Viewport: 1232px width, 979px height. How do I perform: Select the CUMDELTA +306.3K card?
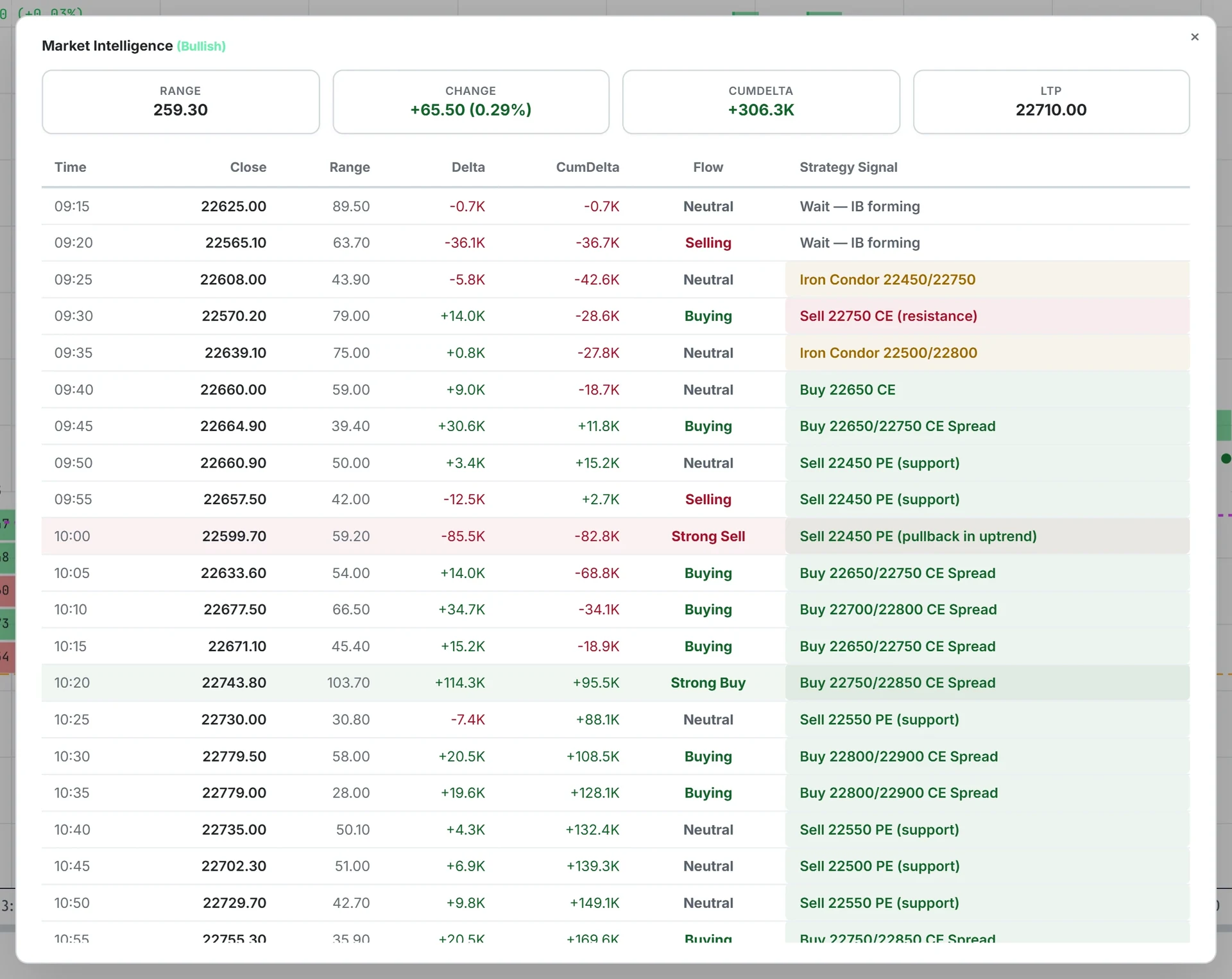tap(761, 102)
